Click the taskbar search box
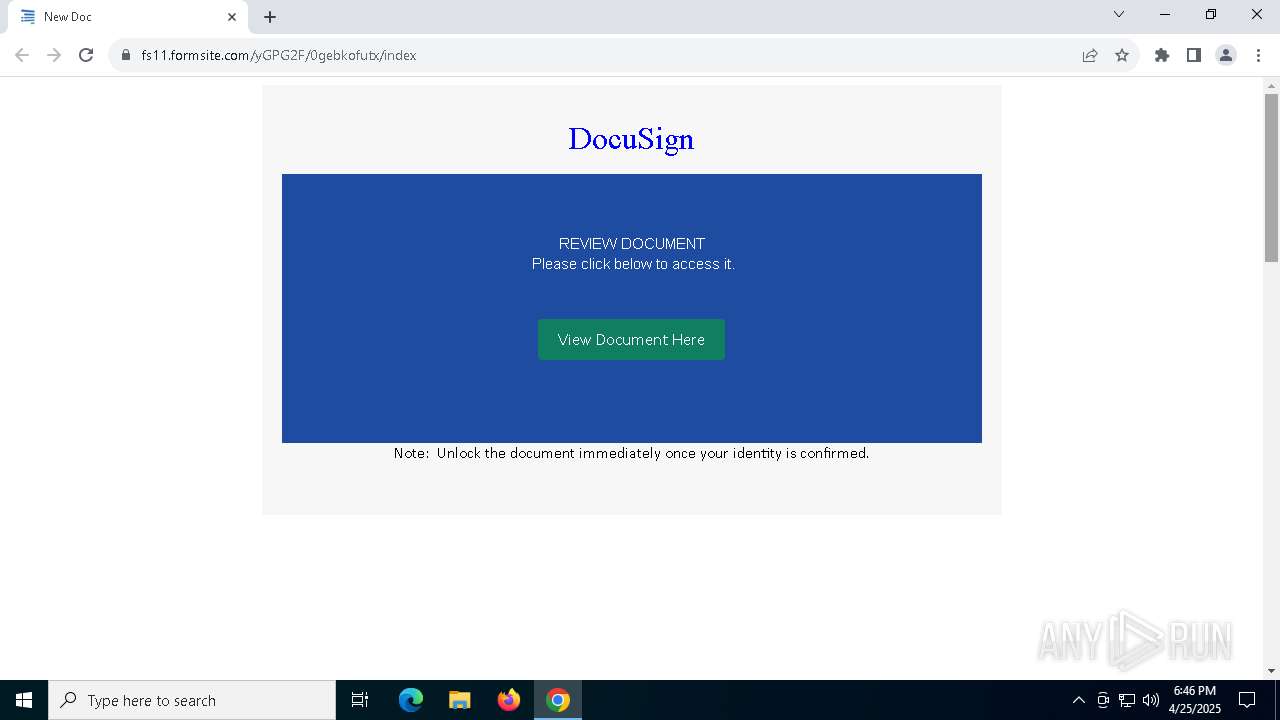Screen dimensions: 1280x720 192,700
